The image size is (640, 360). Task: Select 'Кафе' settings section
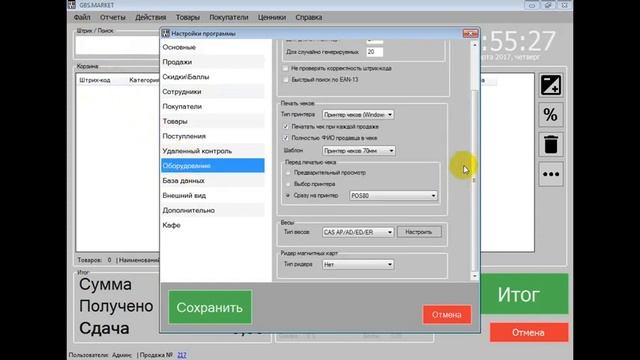point(213,225)
